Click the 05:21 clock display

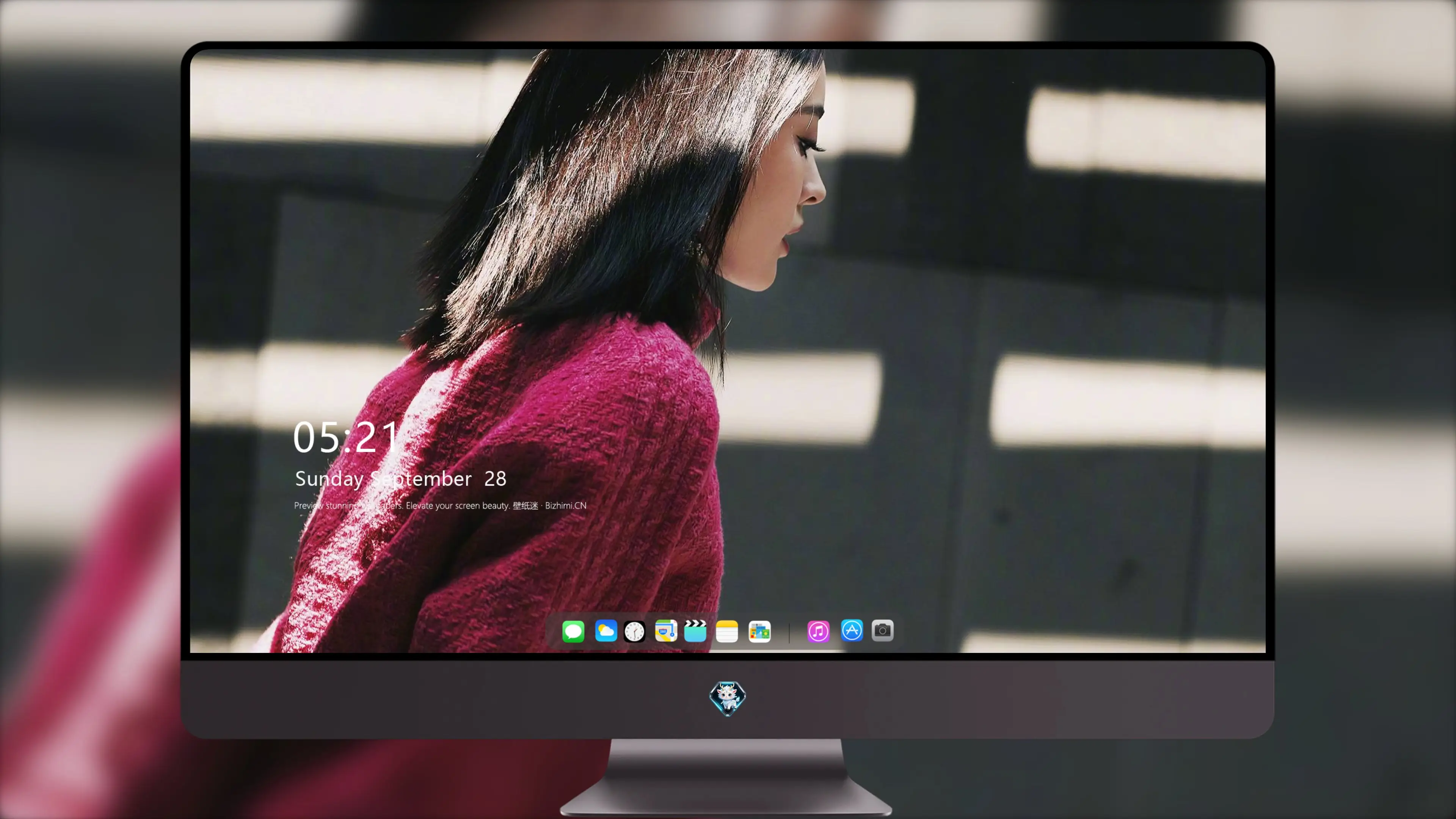click(x=346, y=437)
